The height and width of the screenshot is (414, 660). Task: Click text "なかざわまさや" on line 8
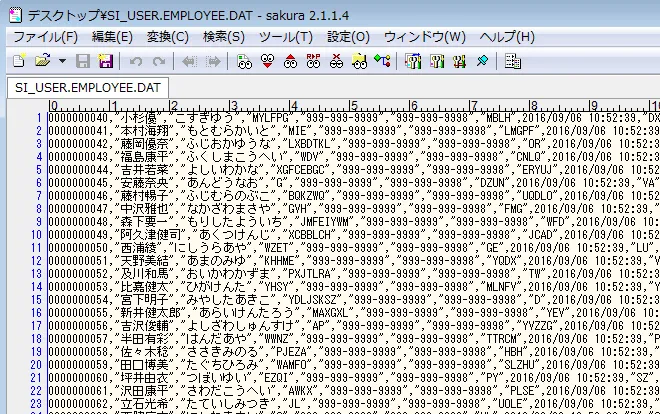tap(228, 209)
